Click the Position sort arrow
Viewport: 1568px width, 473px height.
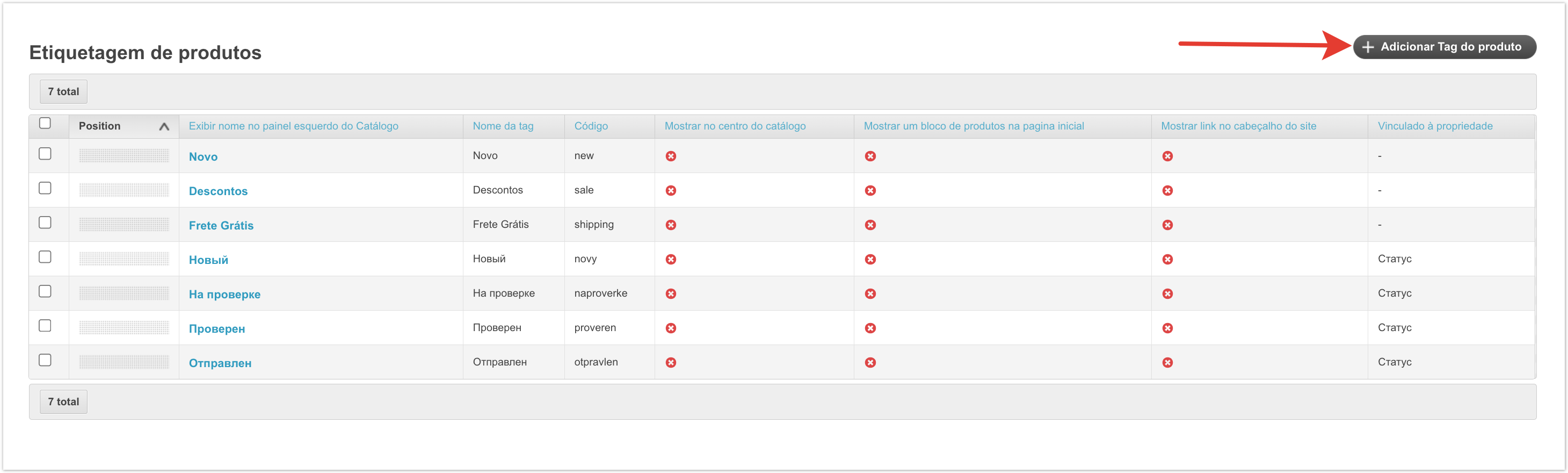point(164,127)
